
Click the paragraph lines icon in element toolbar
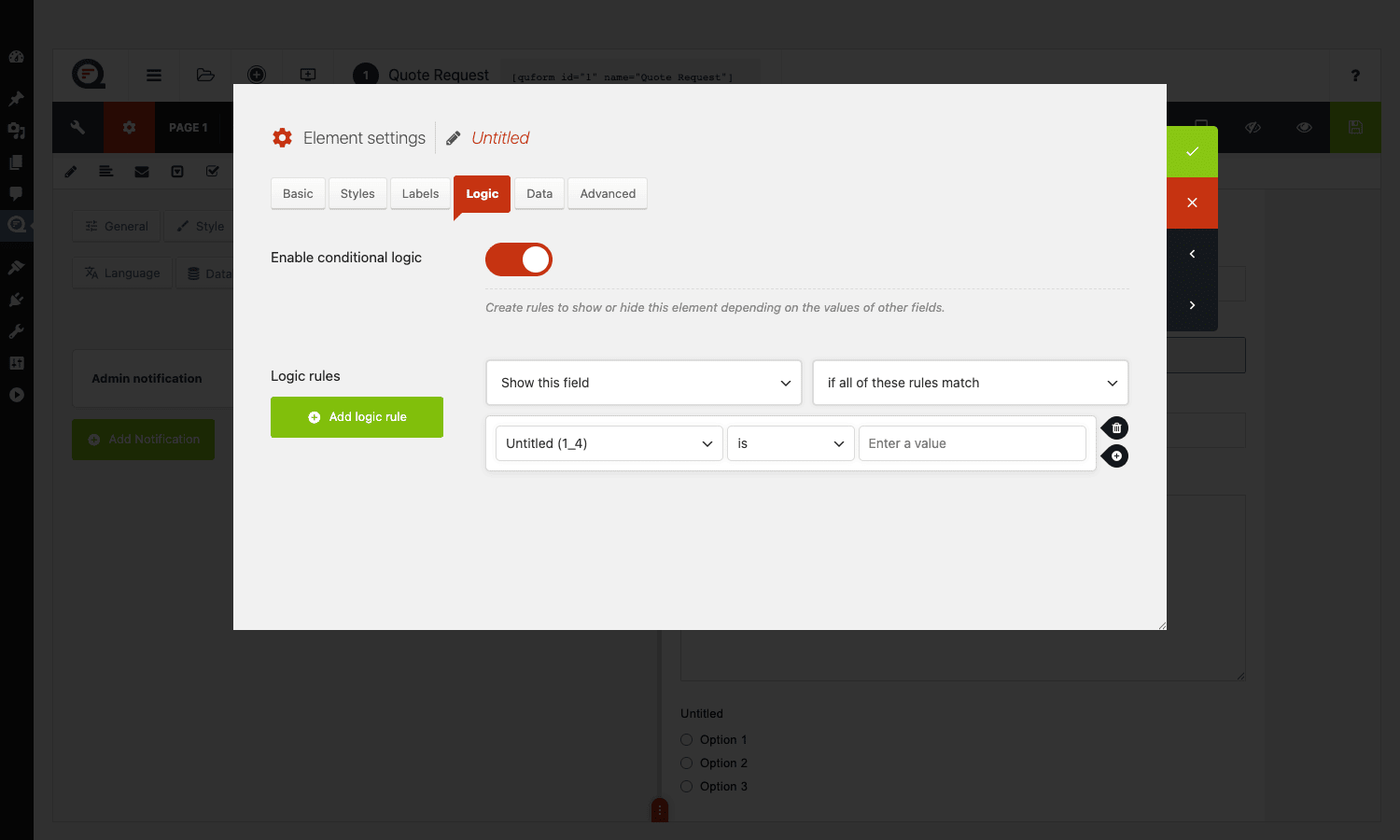tap(106, 172)
